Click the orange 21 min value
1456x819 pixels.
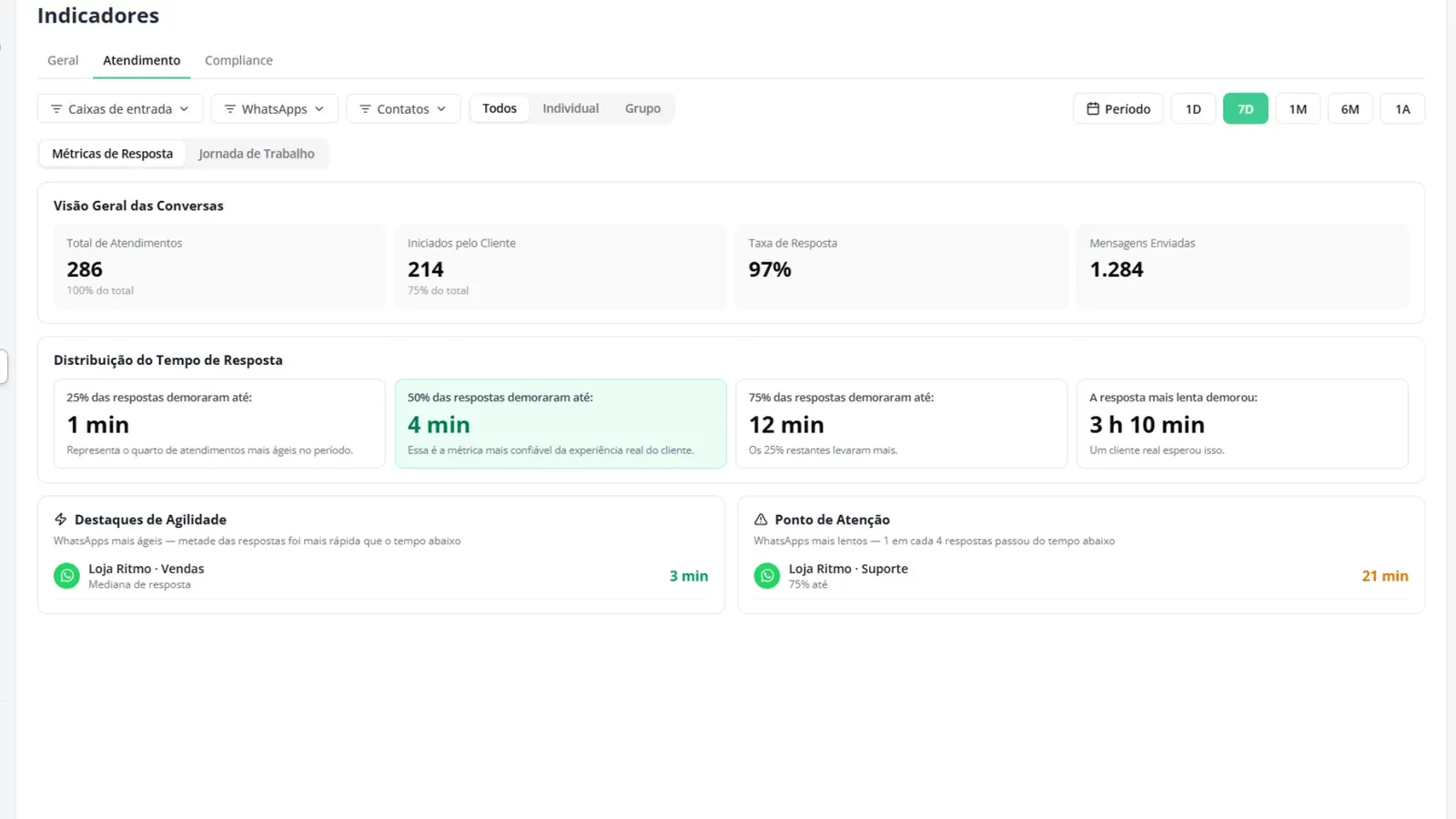[x=1385, y=576]
